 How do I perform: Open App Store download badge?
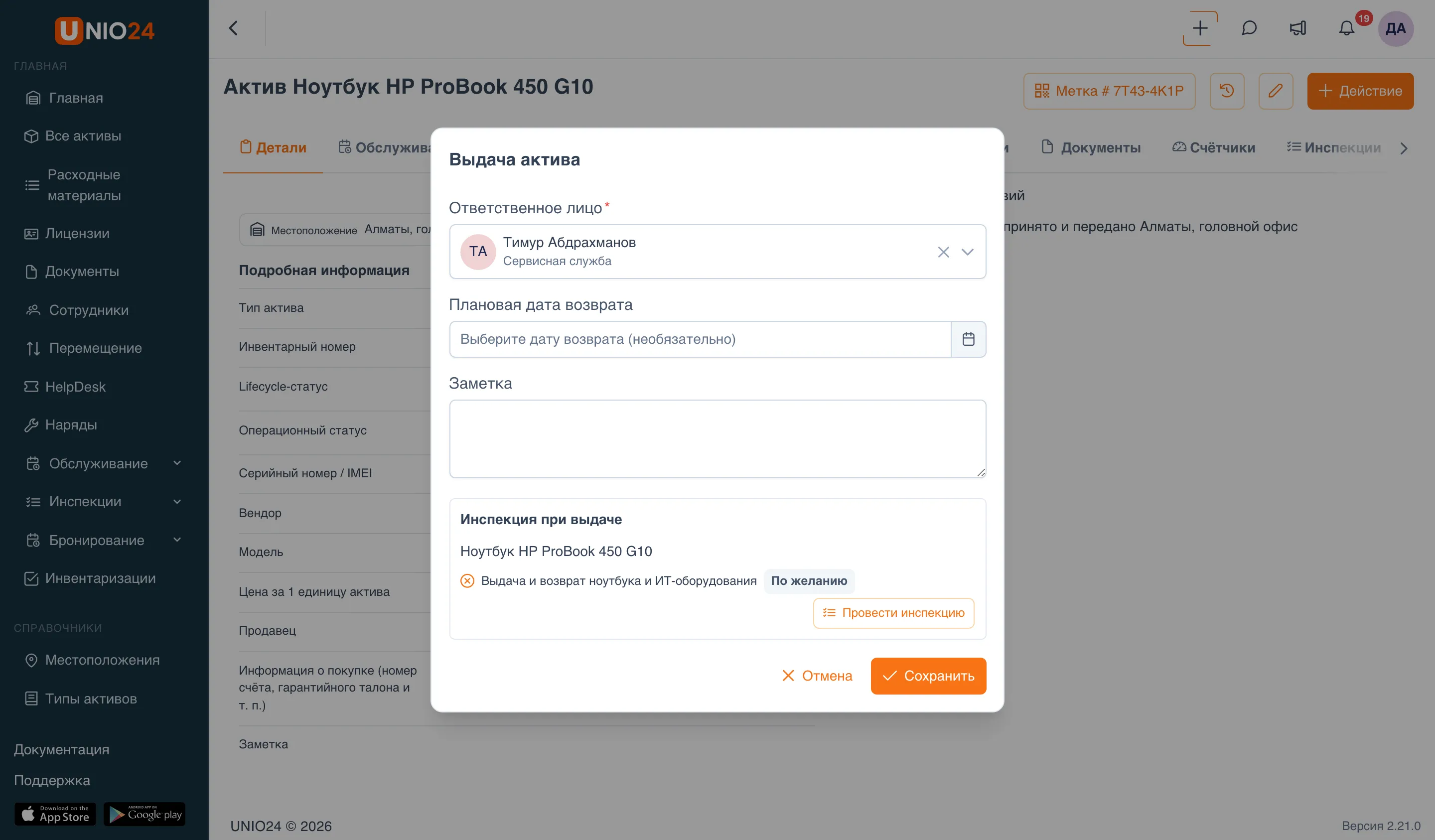point(55,814)
